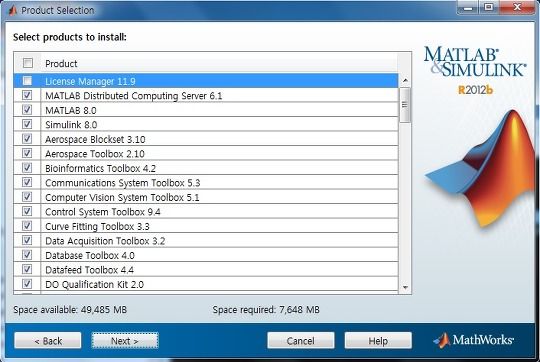Select Curve Fitting Toolbox 3.3 row text
This screenshot has width=540, height=362.
tap(97, 226)
